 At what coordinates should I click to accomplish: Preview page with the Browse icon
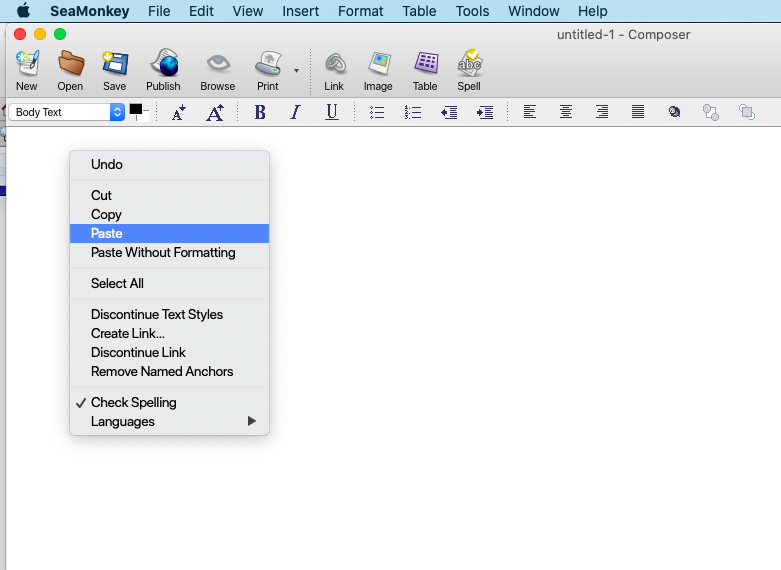[x=218, y=63]
